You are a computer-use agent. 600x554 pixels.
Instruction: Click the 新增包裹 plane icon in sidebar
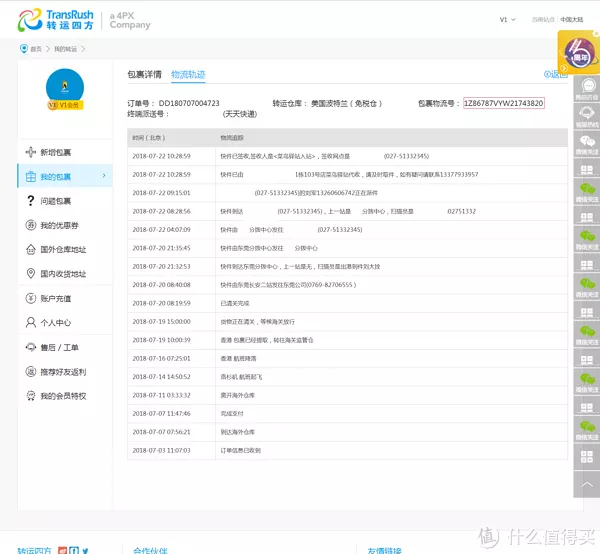tap(31, 152)
